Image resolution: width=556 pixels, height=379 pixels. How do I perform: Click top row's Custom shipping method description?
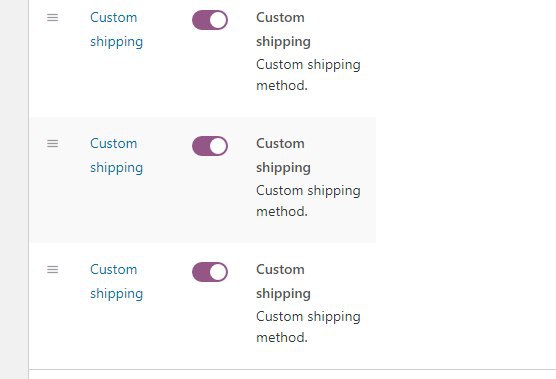click(x=308, y=75)
